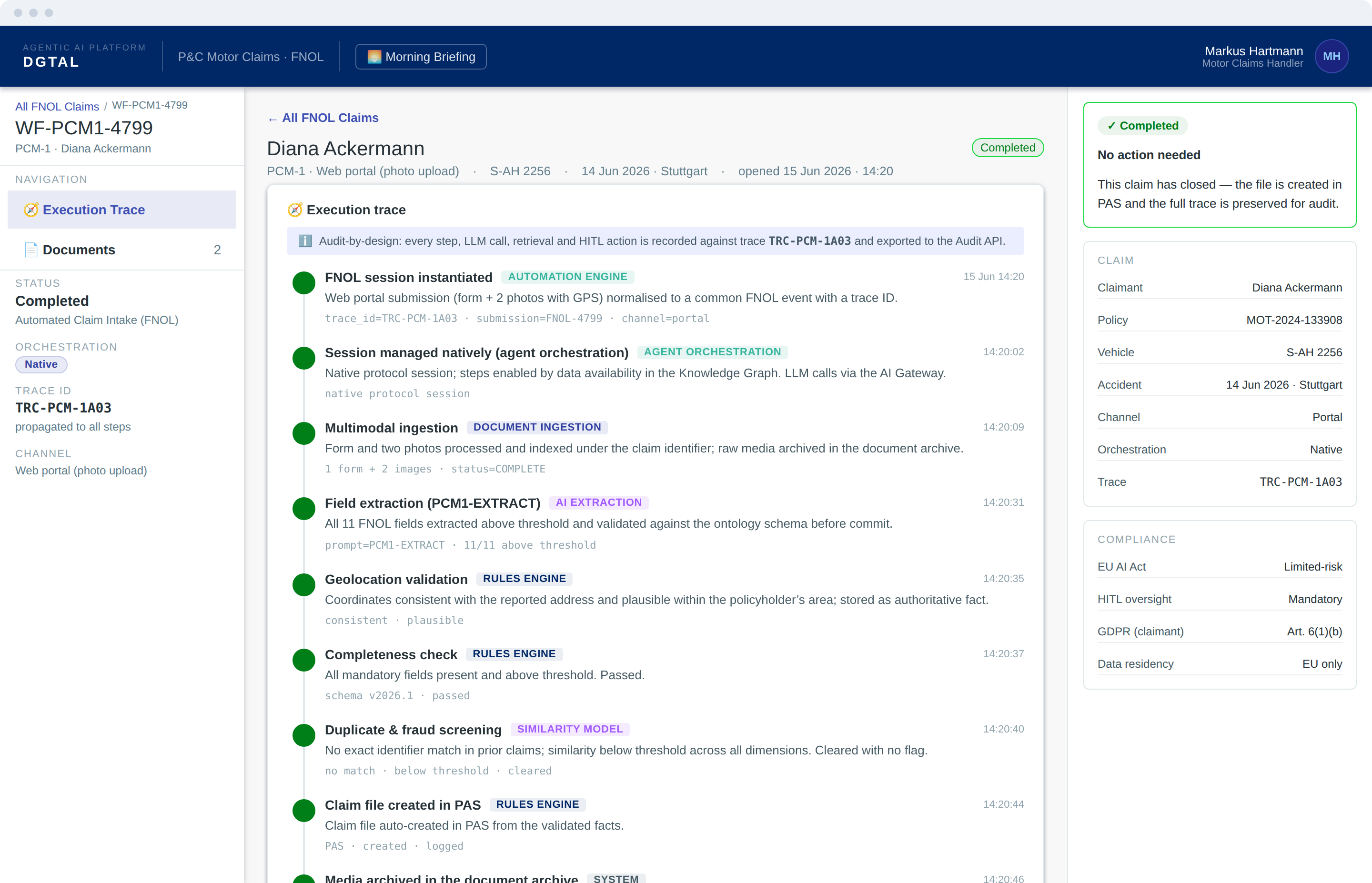Click RULES ENGINE tag on Geolocation validation
Image resolution: width=1372 pixels, height=883 pixels.
click(524, 579)
